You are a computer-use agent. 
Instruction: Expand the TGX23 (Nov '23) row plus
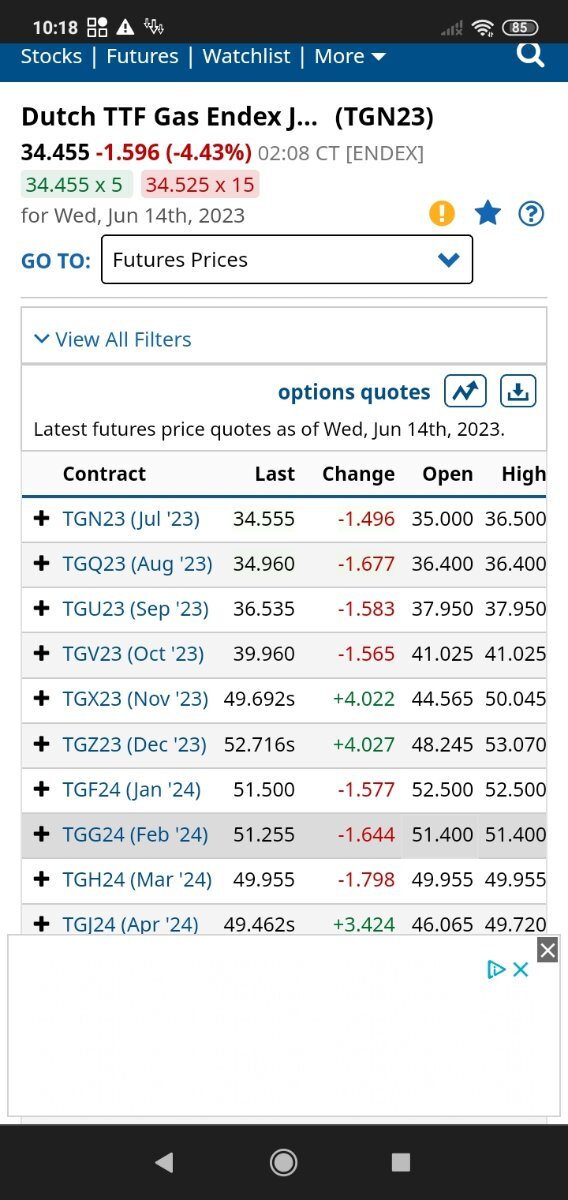41,699
